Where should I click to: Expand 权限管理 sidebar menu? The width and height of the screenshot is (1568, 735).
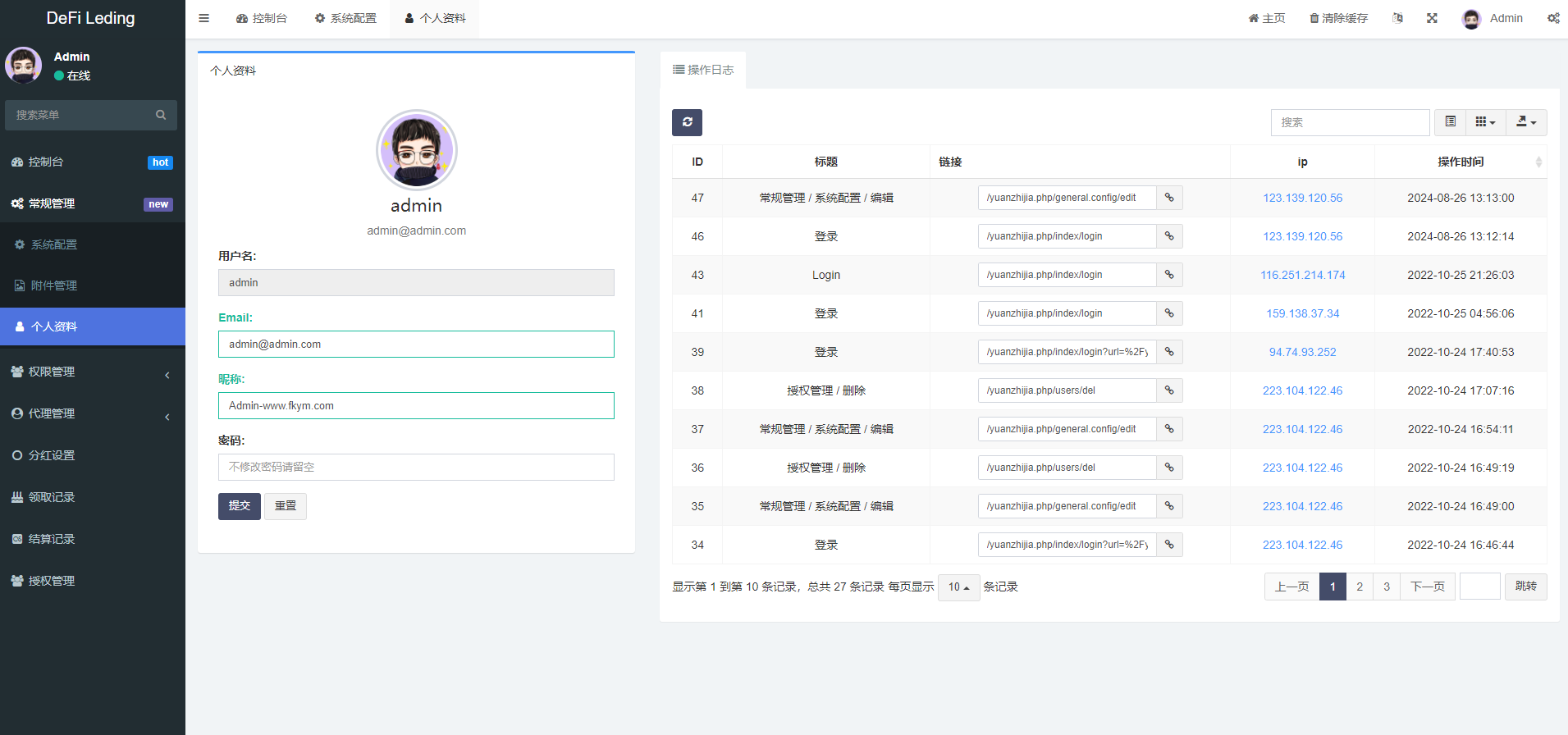pyautogui.click(x=92, y=372)
